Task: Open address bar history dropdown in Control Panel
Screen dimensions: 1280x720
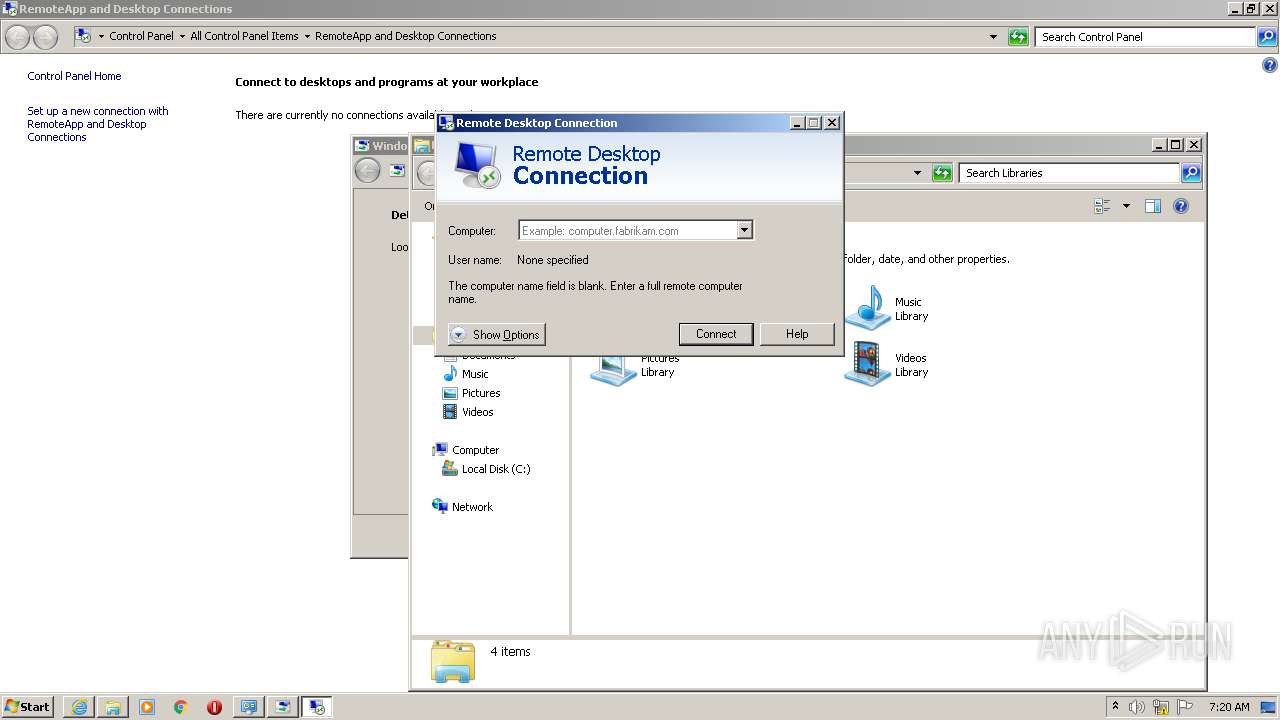Action: pos(993,37)
